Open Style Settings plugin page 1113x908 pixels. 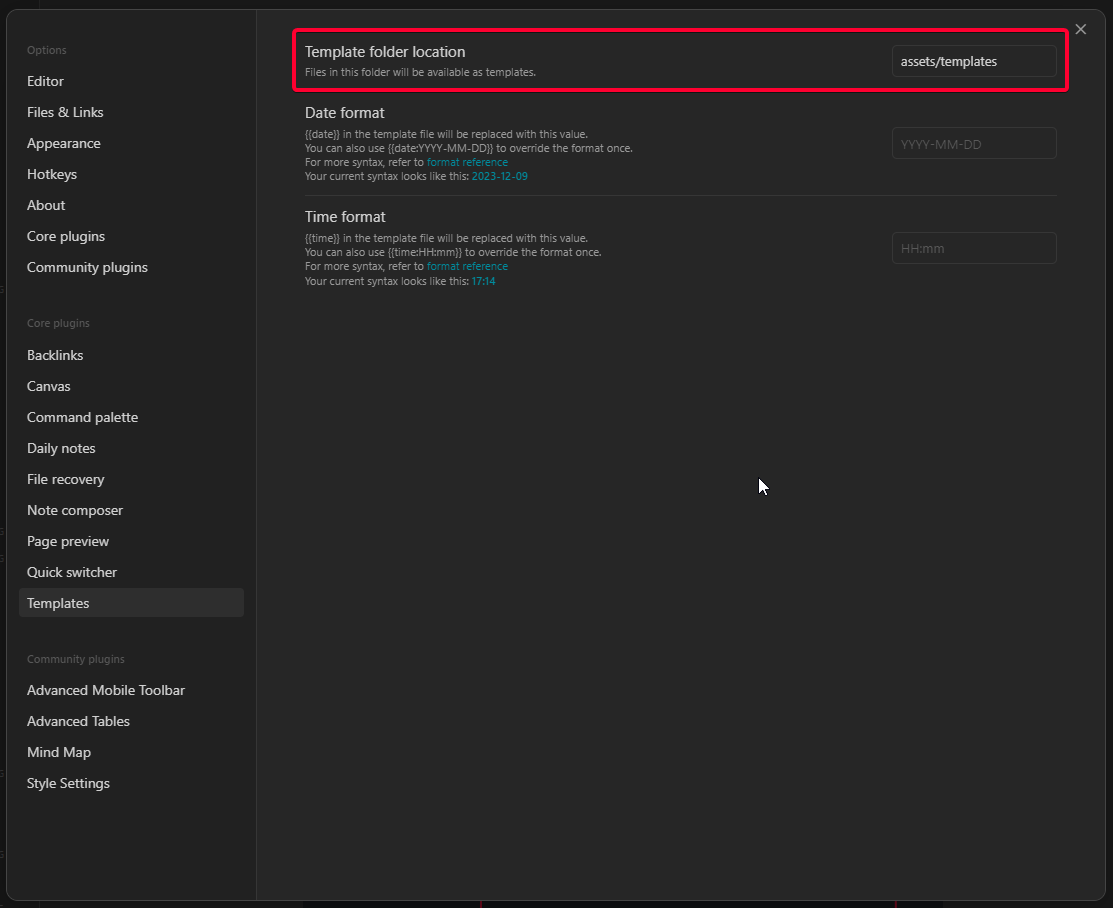pyautogui.click(x=68, y=783)
